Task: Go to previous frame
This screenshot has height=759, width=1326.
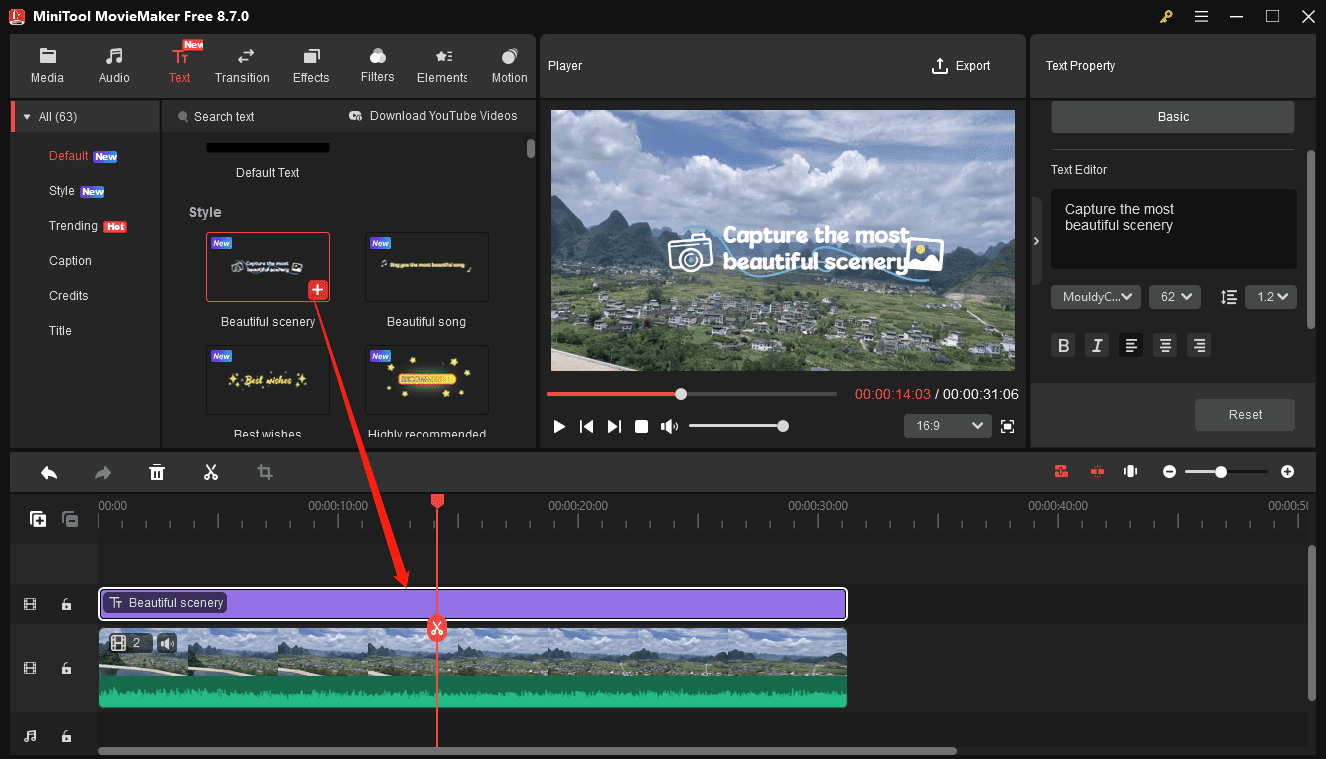Action: pos(587,426)
